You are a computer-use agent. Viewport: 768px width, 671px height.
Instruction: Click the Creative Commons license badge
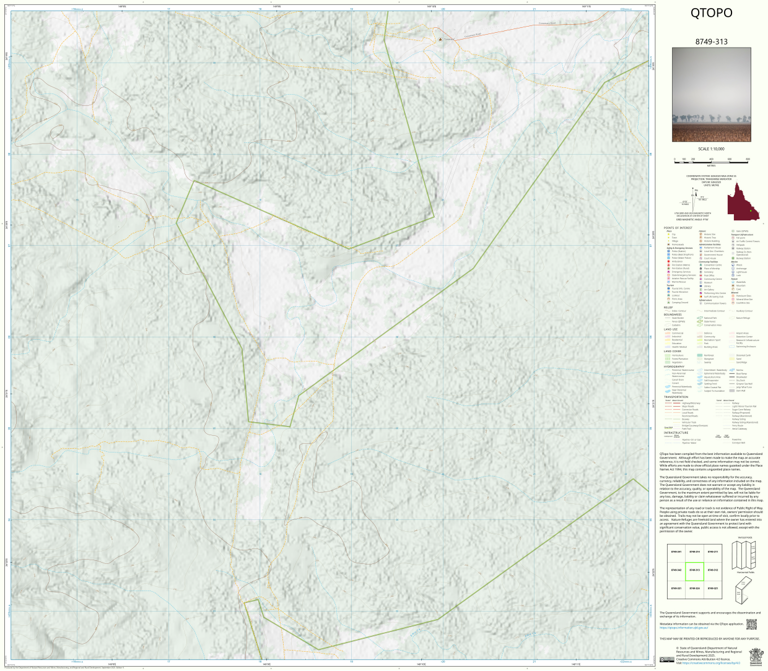tap(667, 660)
